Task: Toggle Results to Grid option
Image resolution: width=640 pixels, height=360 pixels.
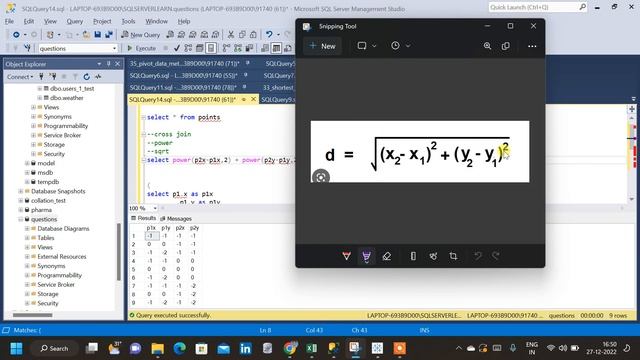Action: click(276, 48)
